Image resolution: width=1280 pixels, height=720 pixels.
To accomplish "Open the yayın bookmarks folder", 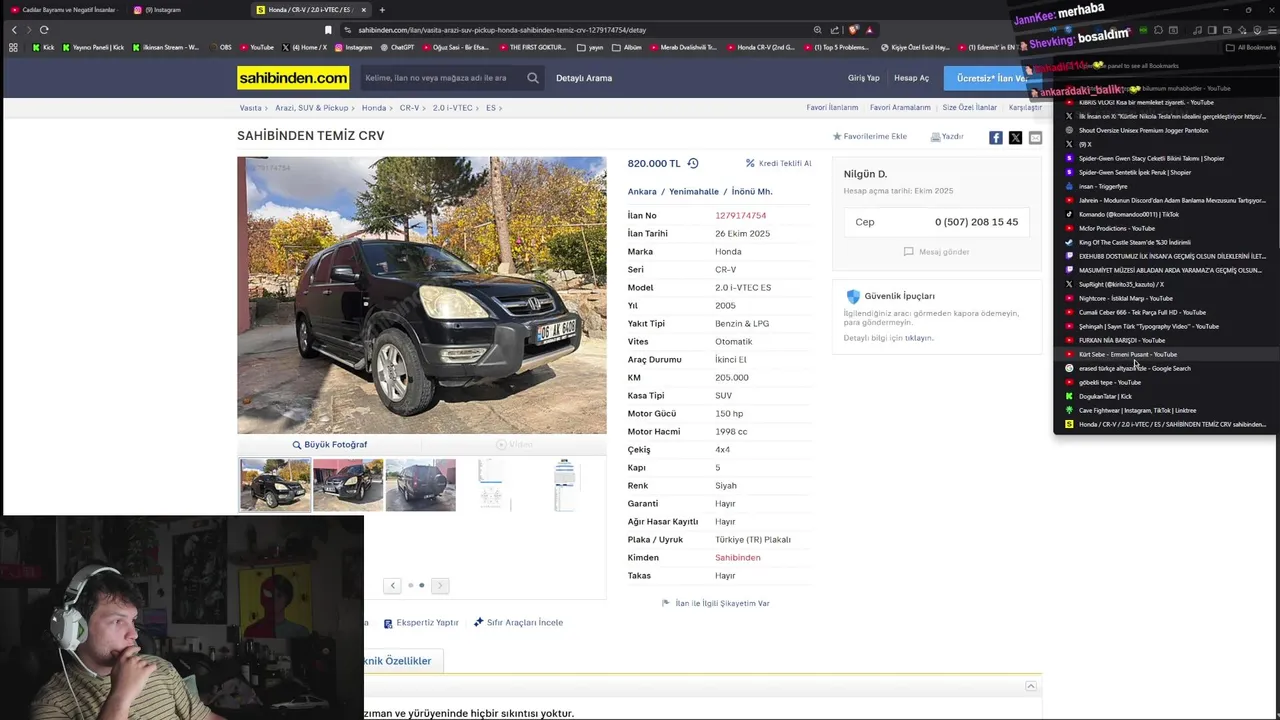I will tap(590, 47).
